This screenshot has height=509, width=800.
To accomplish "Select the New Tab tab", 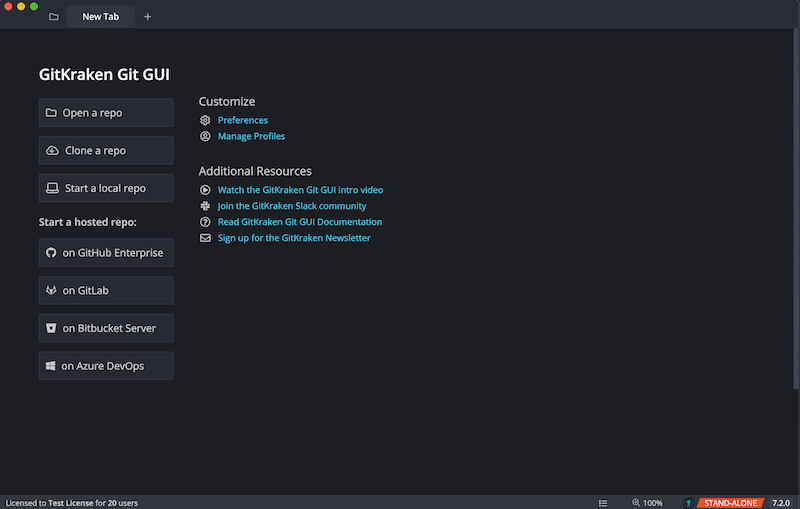I will [x=100, y=17].
